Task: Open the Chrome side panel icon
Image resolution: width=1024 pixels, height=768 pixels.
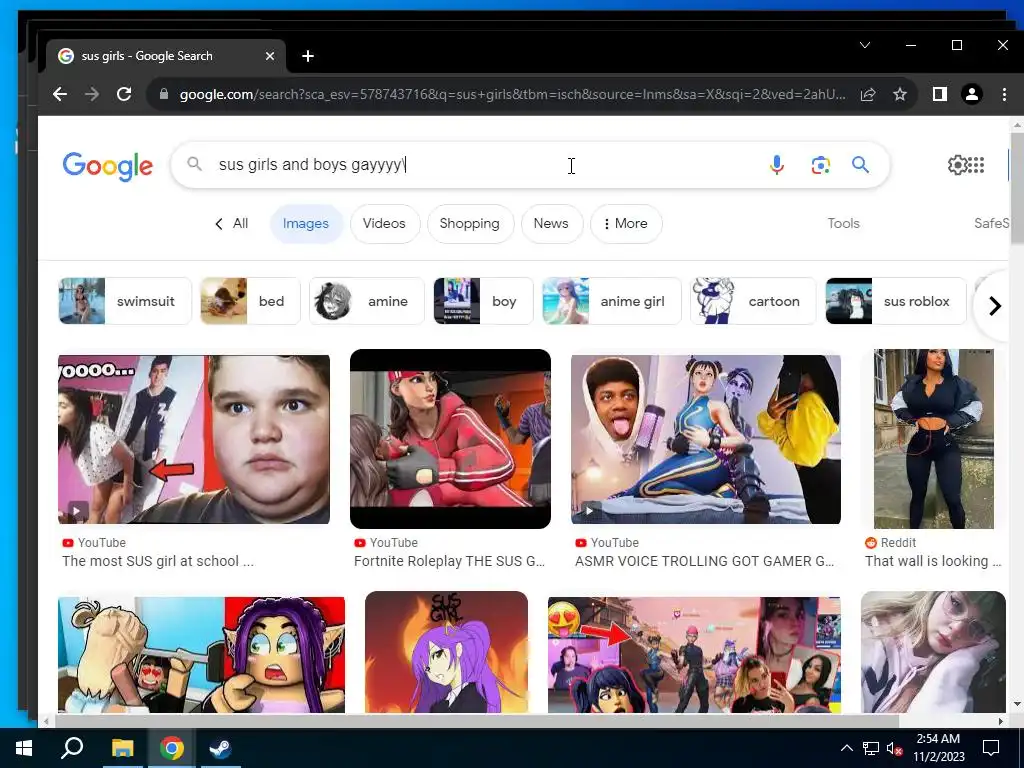Action: coord(940,94)
